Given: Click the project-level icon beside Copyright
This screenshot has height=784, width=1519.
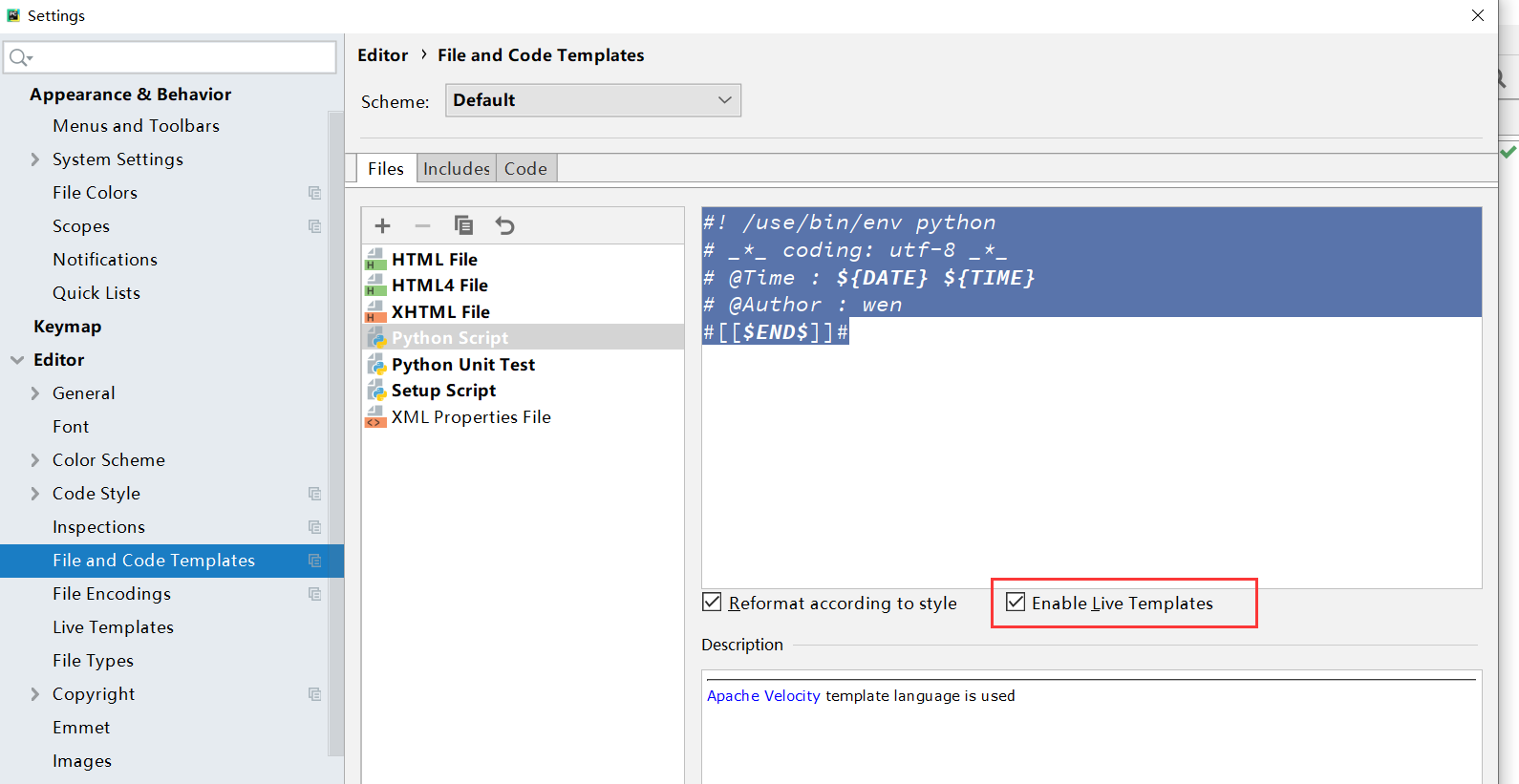Looking at the screenshot, I should pos(314,694).
